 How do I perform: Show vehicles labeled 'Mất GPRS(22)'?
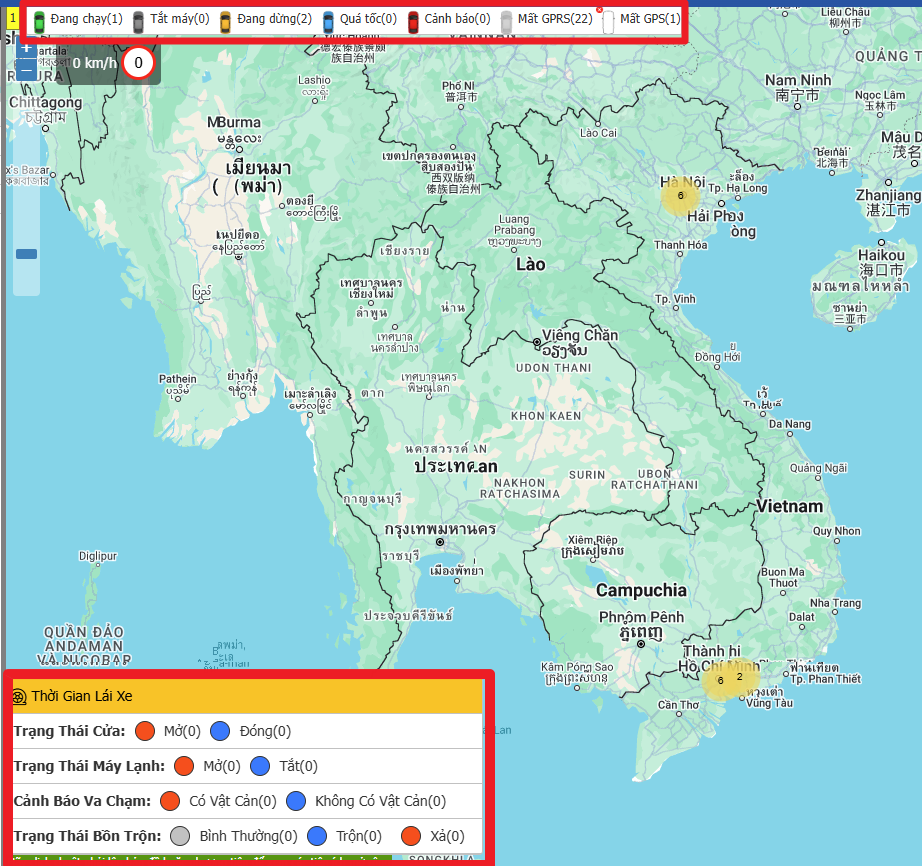coord(555,19)
